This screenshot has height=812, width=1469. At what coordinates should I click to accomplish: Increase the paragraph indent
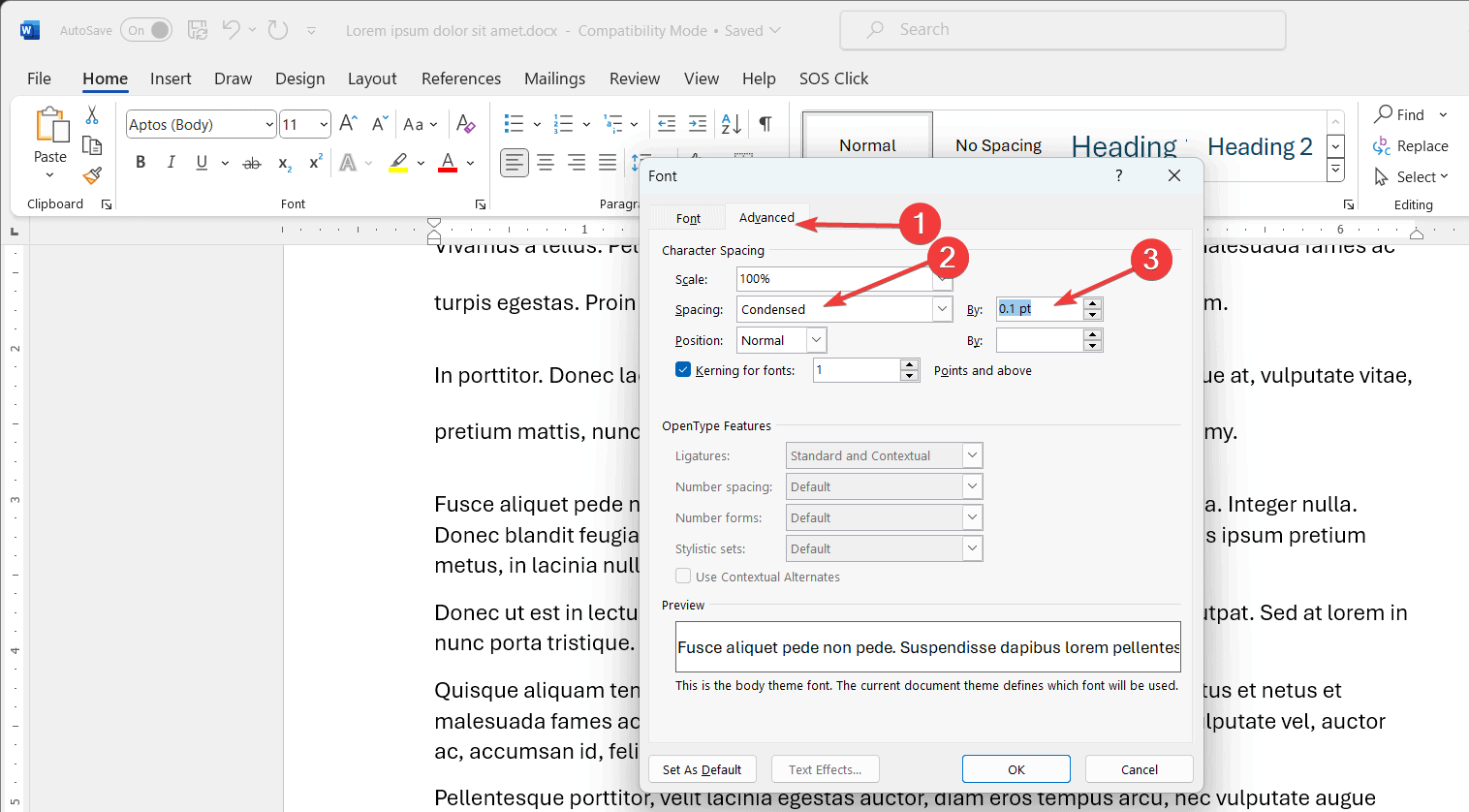[x=698, y=124]
